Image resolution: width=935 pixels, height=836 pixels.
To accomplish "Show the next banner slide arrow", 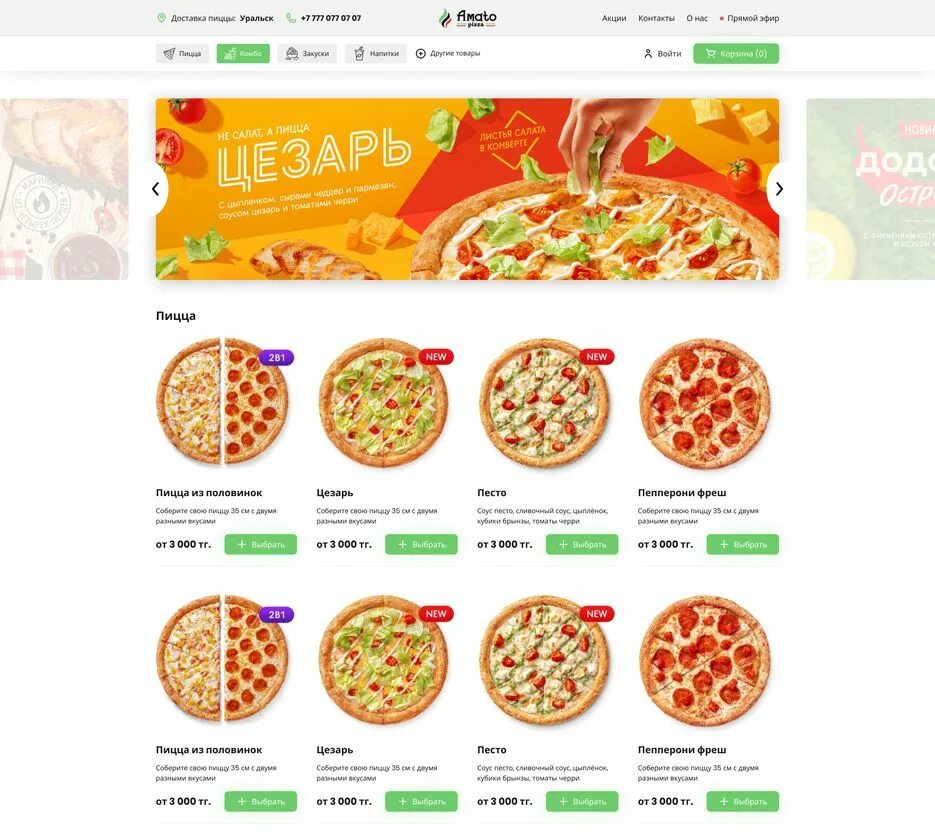I will (x=779, y=189).
